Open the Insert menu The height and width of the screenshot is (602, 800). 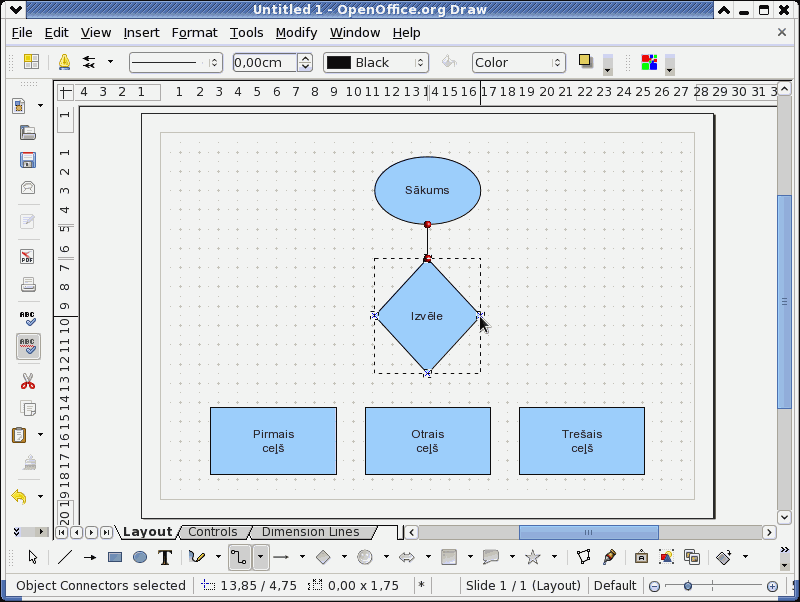coord(141,33)
